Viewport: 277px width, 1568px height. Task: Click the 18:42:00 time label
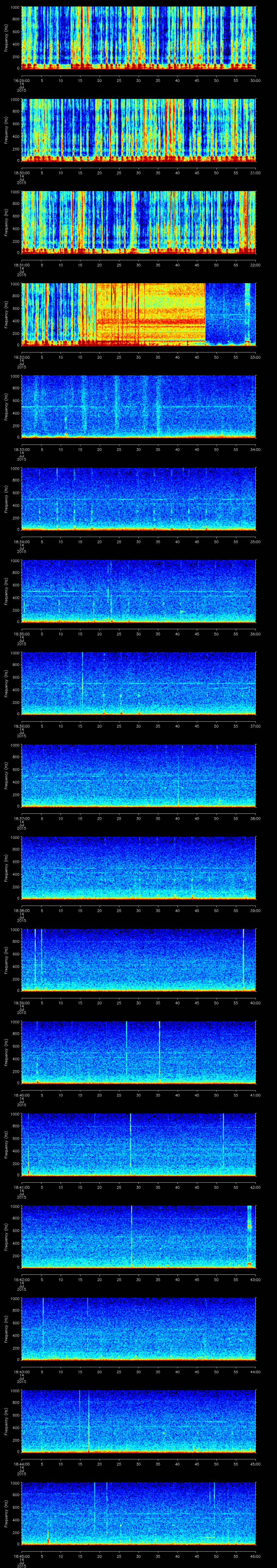22,1279
